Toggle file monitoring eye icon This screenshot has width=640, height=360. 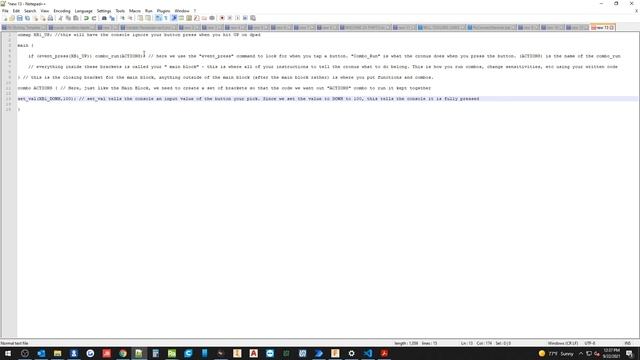pos(212,18)
